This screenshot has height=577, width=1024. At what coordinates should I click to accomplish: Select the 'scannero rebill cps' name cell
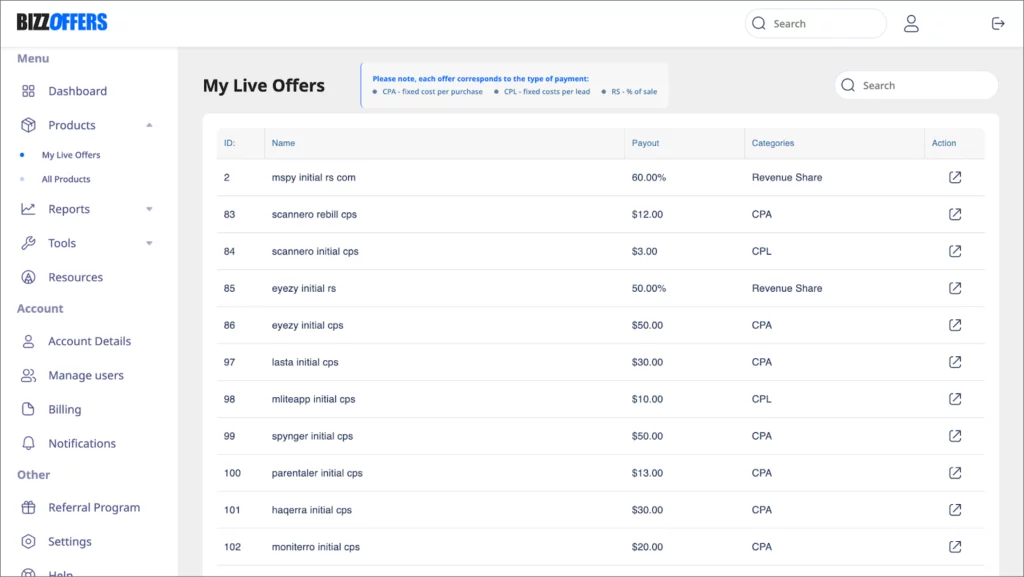(314, 214)
